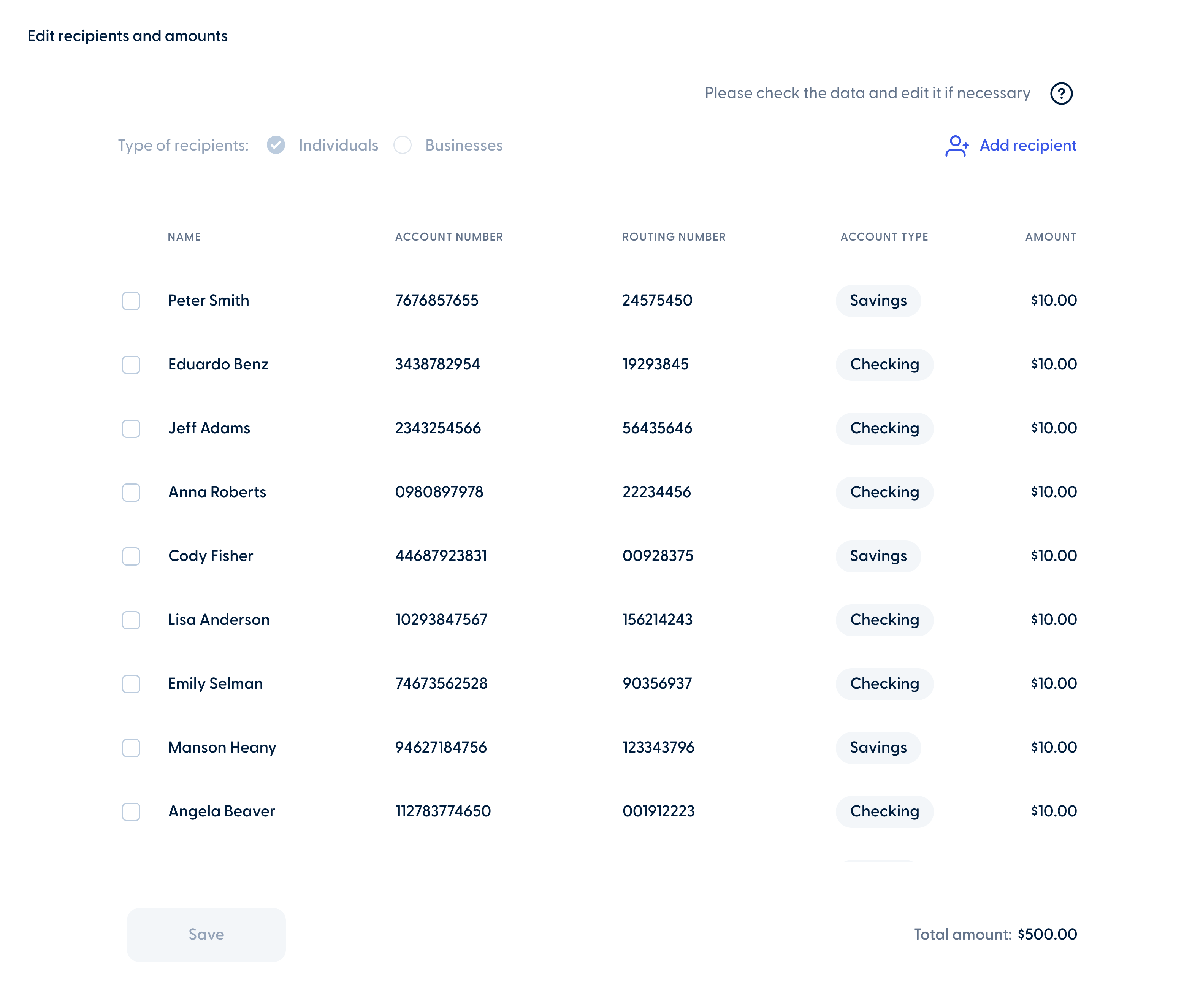Click the $10.00 amount for Peter Smith

click(x=1054, y=301)
